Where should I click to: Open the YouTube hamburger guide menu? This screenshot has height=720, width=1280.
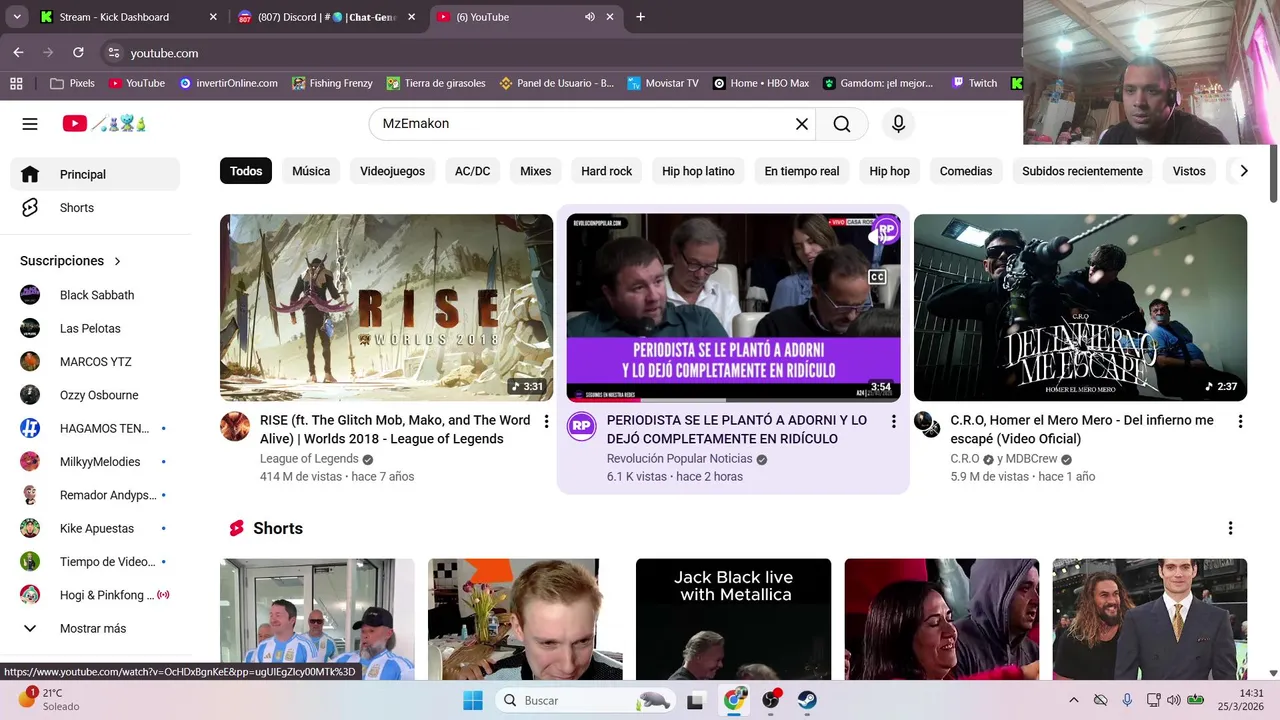pyautogui.click(x=30, y=124)
